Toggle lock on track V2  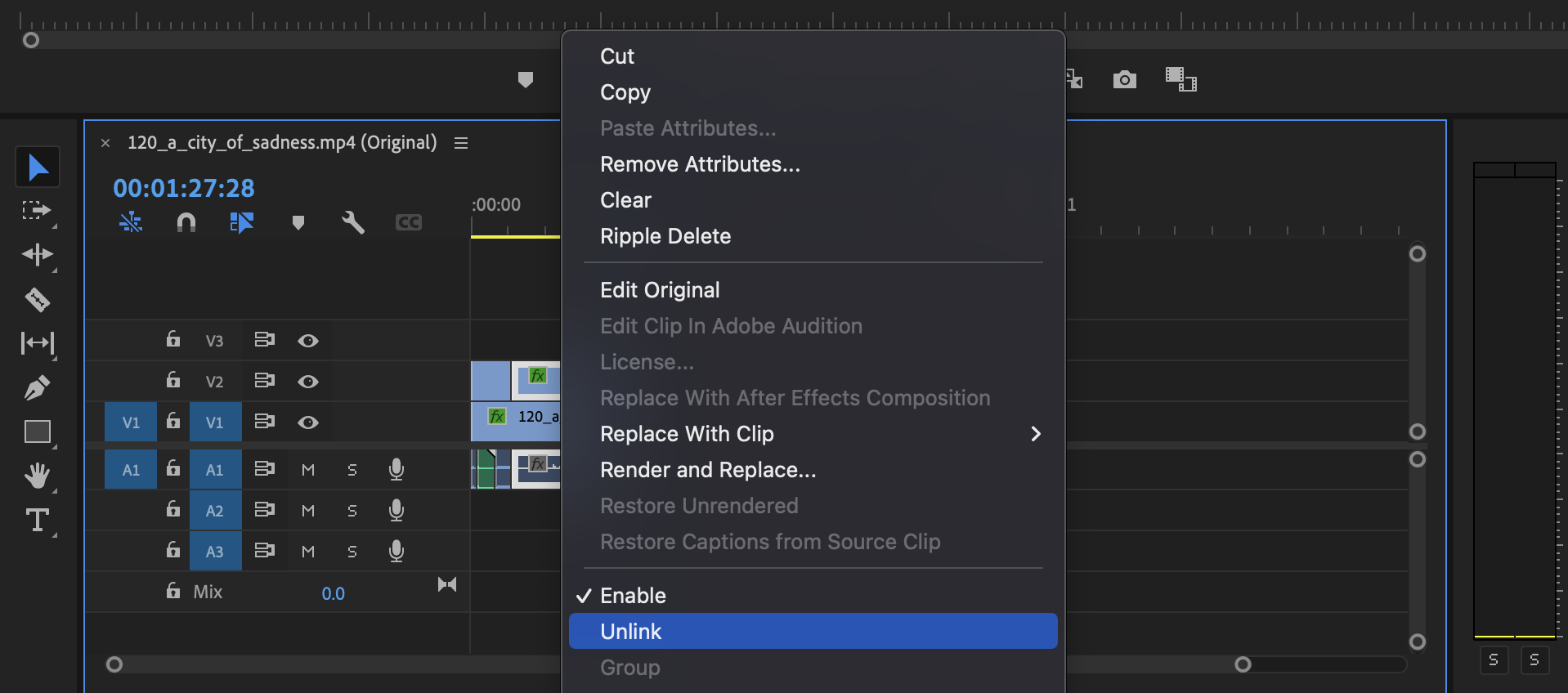click(x=173, y=380)
